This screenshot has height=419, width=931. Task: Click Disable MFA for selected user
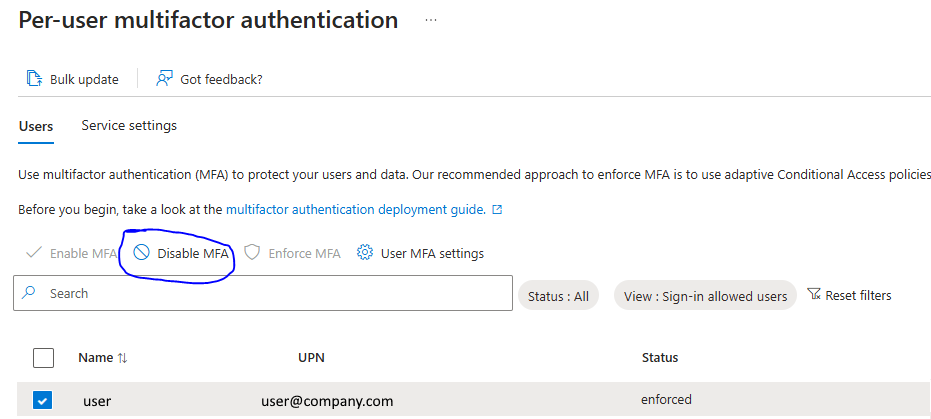point(181,253)
